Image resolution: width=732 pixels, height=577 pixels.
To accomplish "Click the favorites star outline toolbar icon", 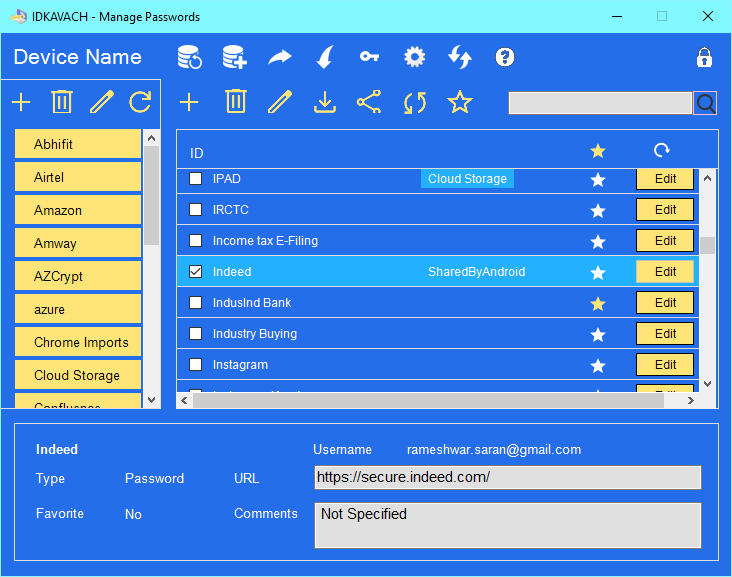I will click(460, 102).
